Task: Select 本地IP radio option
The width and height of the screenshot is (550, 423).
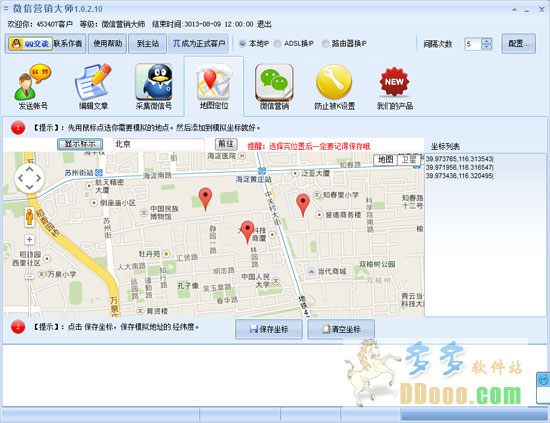Action: point(242,43)
